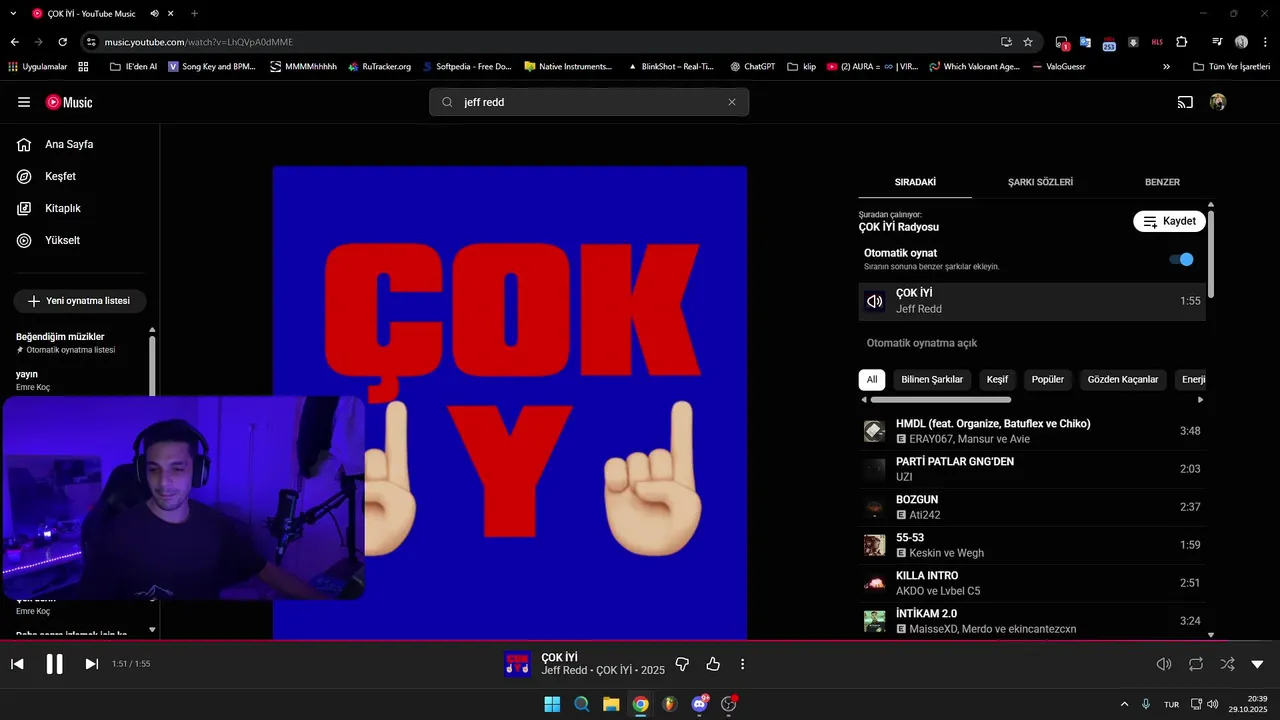Skip to the next track
The height and width of the screenshot is (720, 1280).
coord(92,664)
